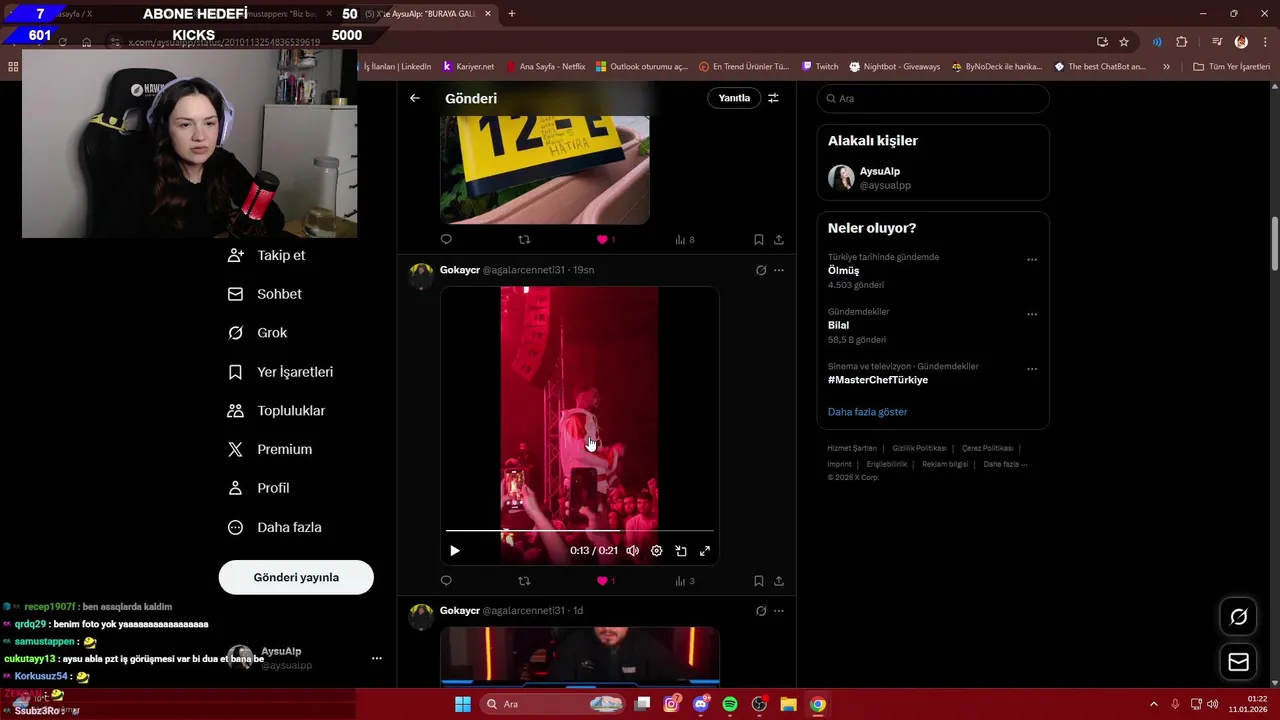Show hidden system tray icons
The height and width of the screenshot is (720, 1280).
click(1154, 704)
